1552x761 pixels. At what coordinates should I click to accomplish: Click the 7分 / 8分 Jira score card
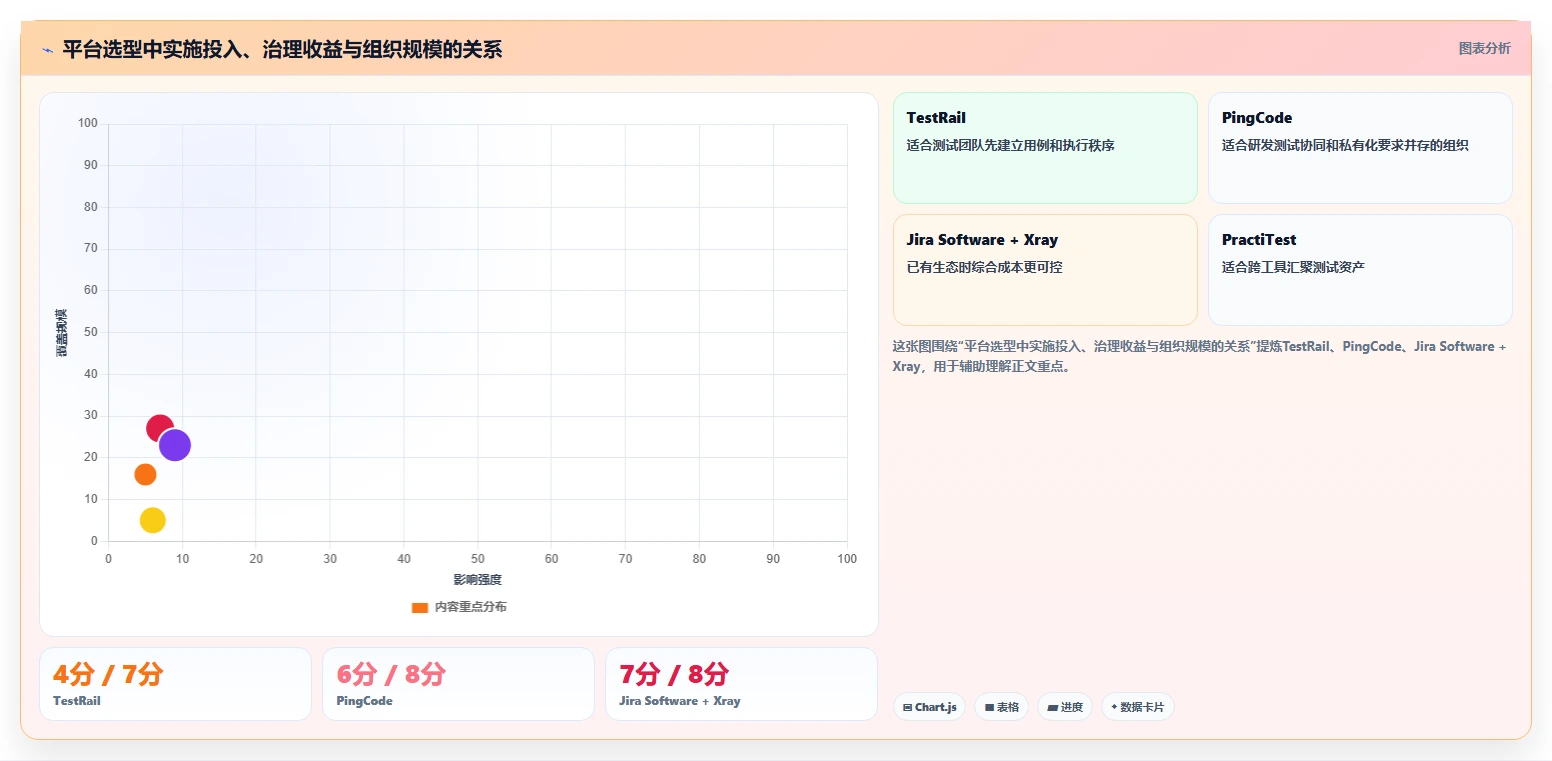[741, 684]
